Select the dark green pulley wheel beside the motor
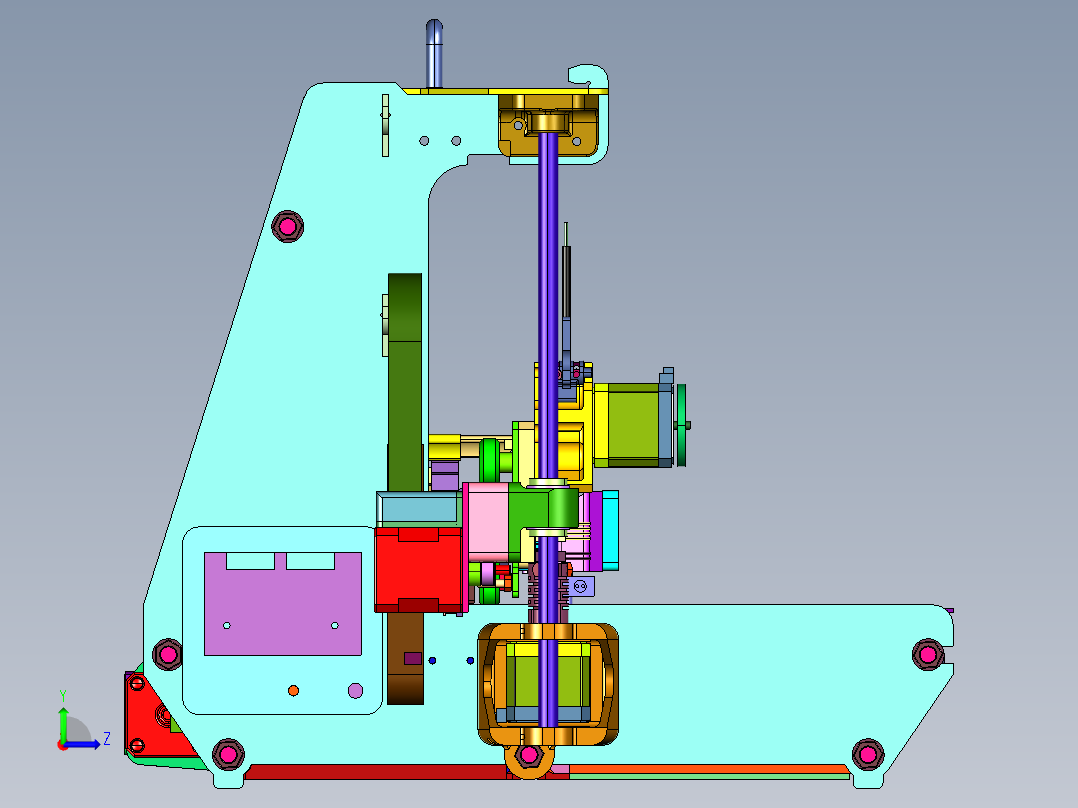The width and height of the screenshot is (1078, 808). (681, 425)
